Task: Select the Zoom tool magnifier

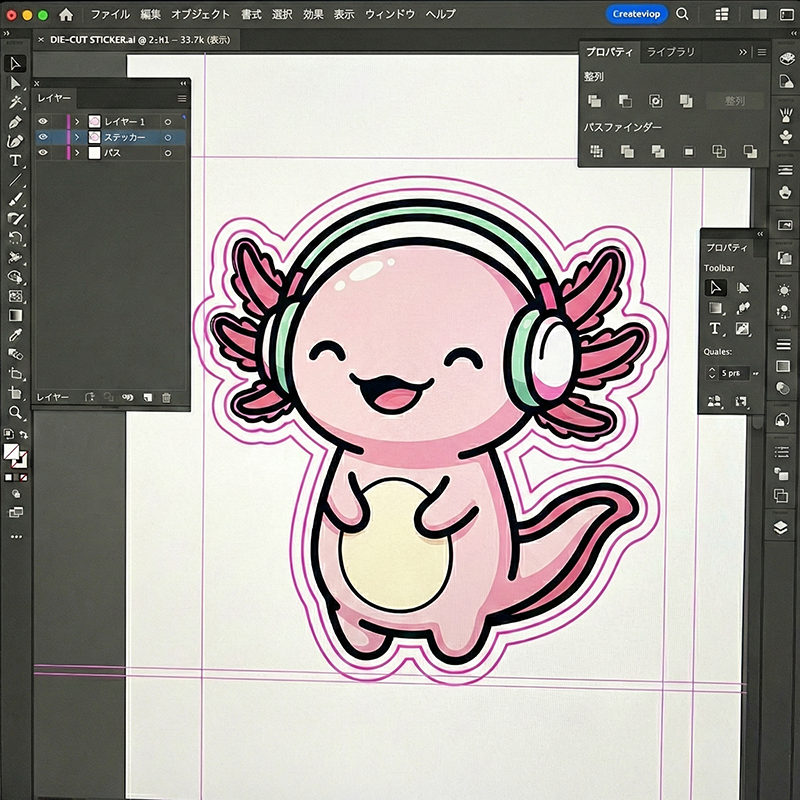Action: click(x=15, y=412)
